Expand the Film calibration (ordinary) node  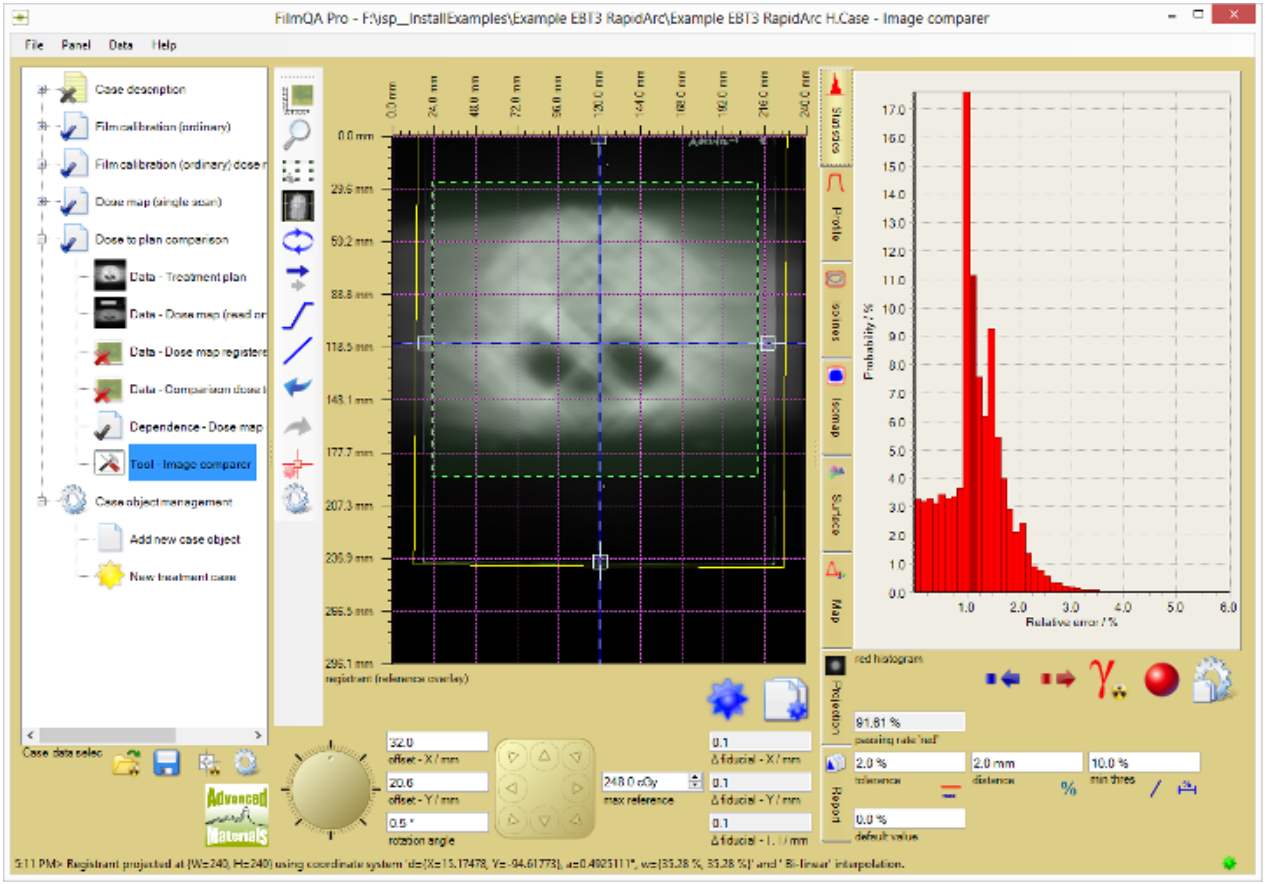42,127
